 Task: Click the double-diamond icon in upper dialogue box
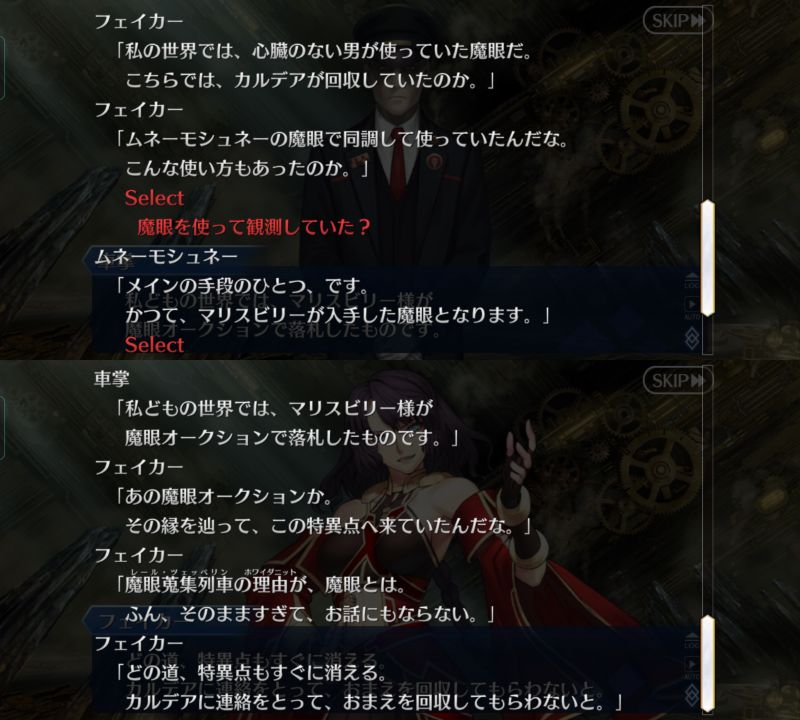692,338
